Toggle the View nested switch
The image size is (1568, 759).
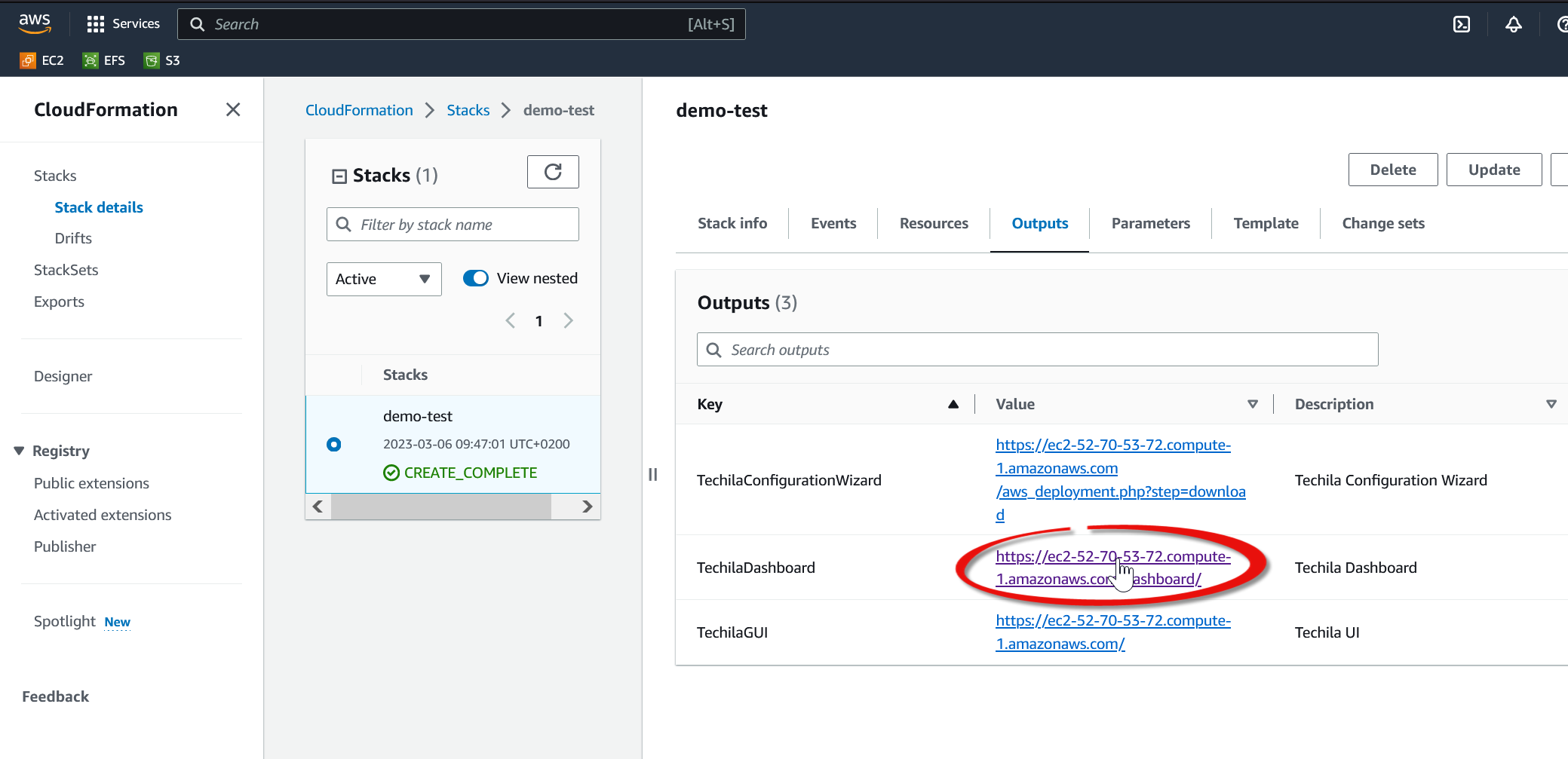point(476,278)
